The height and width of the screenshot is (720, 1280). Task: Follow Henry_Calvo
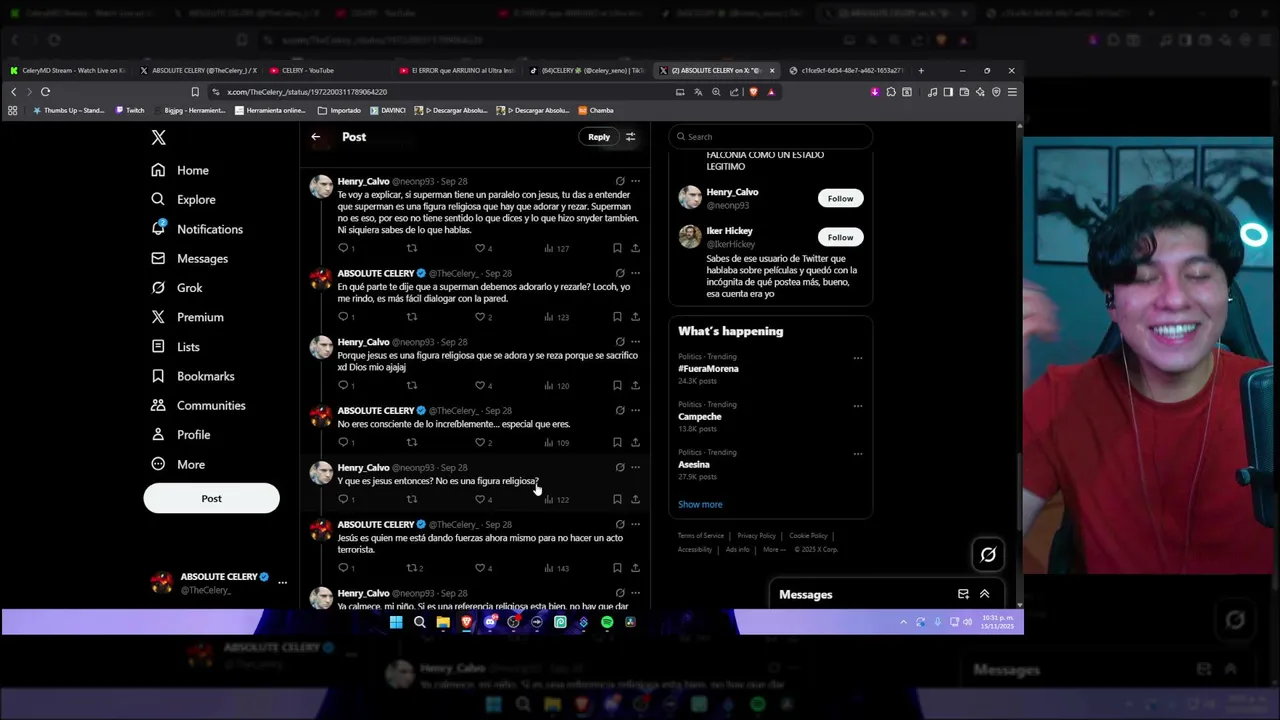840,198
